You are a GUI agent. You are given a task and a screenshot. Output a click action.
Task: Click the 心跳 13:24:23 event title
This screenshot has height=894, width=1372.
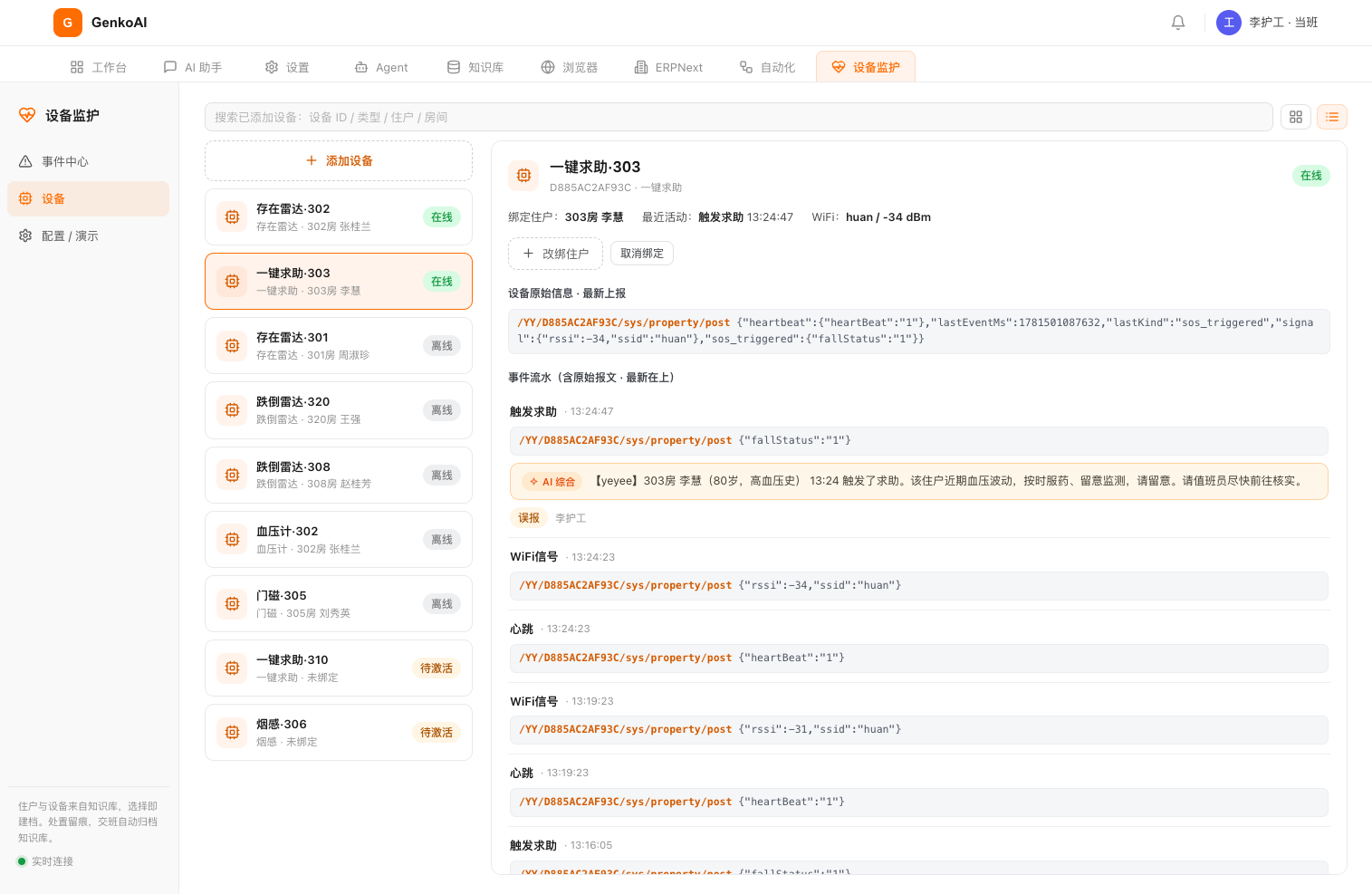coord(522,629)
